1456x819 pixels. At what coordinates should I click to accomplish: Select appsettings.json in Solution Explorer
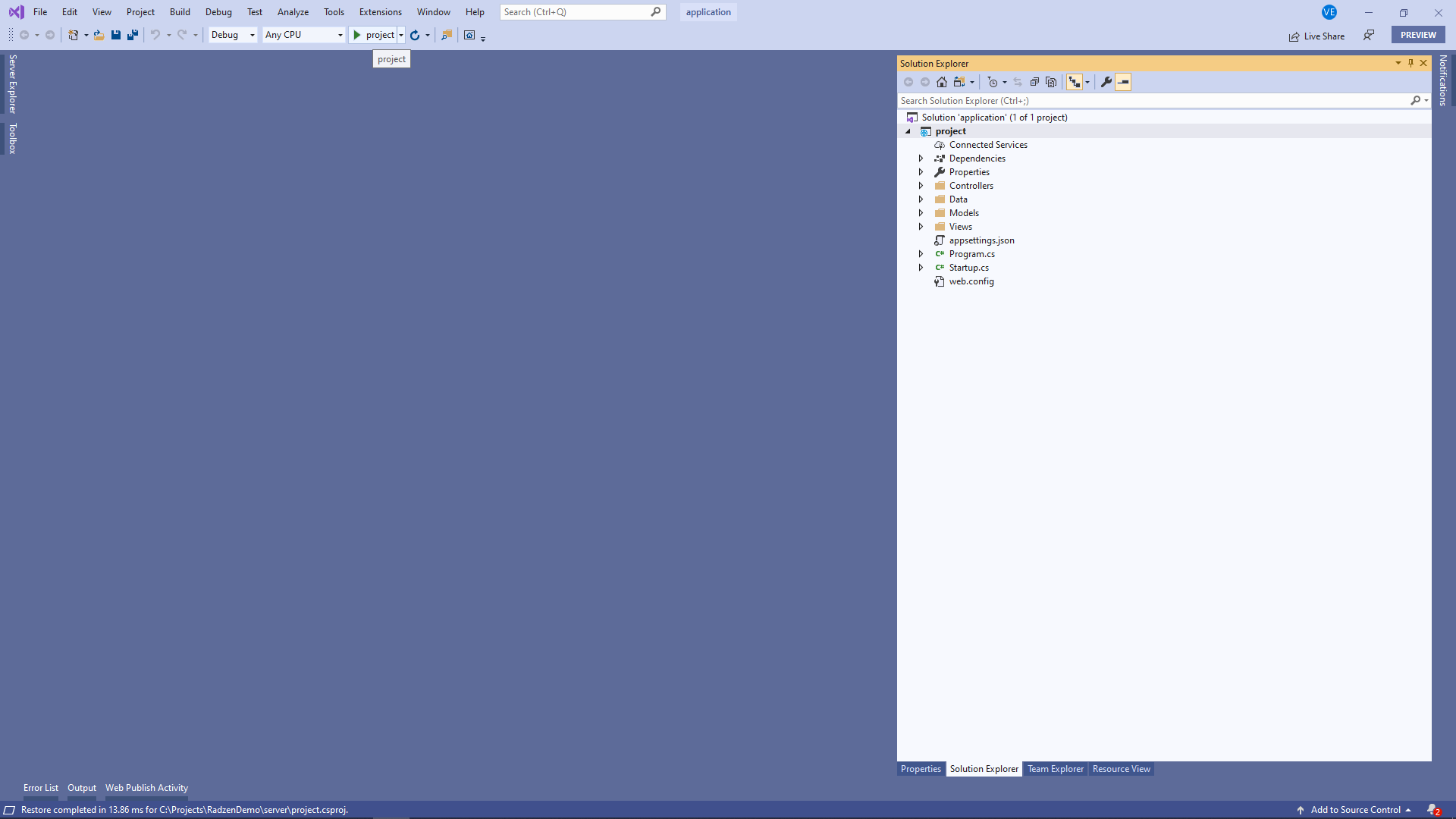[981, 240]
